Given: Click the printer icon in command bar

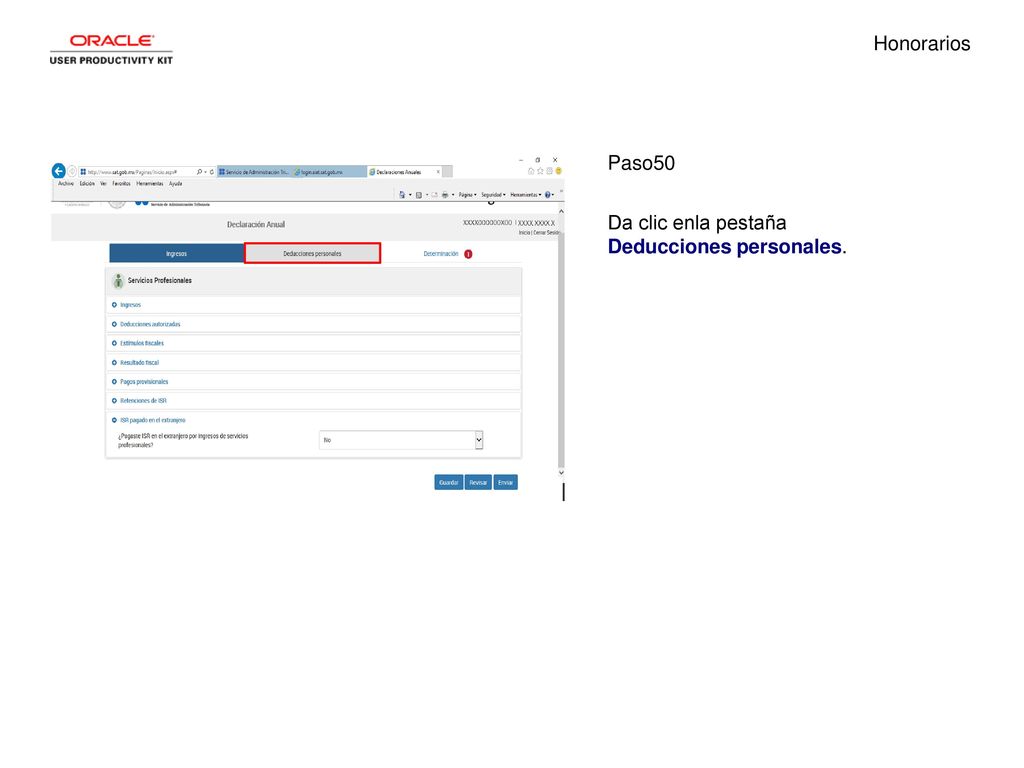Looking at the screenshot, I should (445, 195).
